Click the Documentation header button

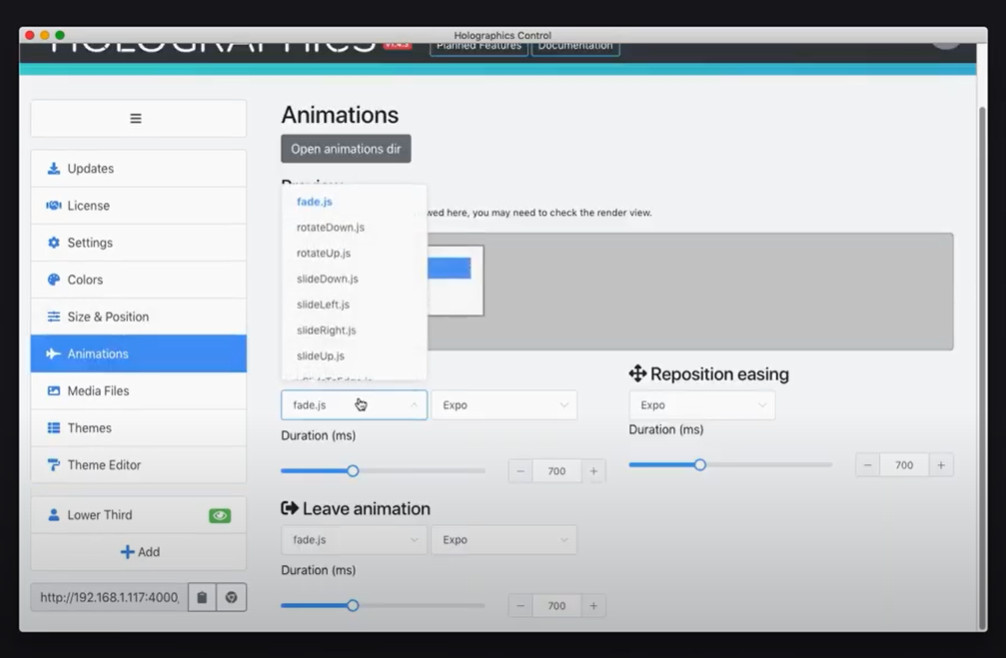point(575,47)
